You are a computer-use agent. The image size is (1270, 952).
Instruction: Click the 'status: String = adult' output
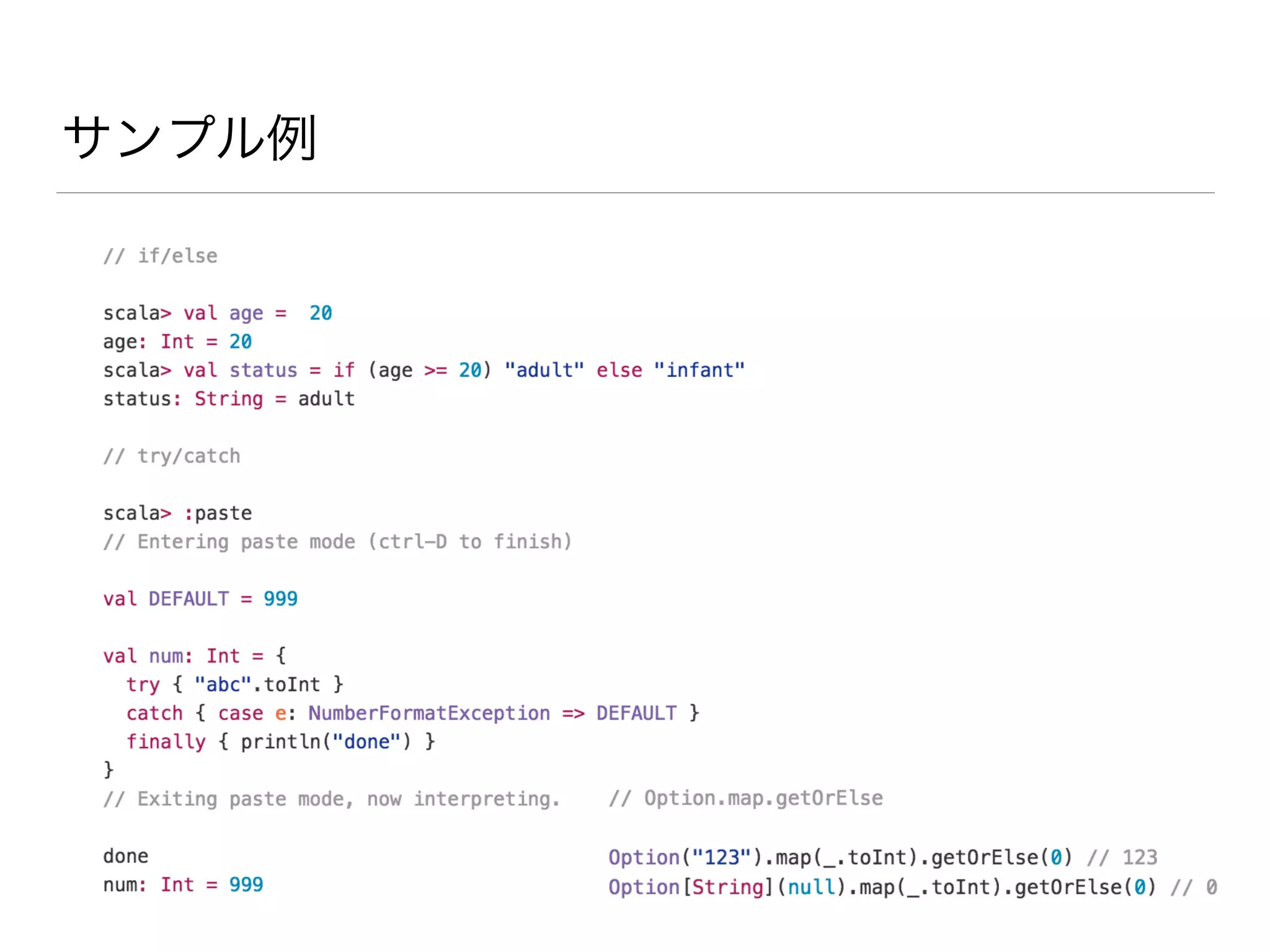[229, 399]
